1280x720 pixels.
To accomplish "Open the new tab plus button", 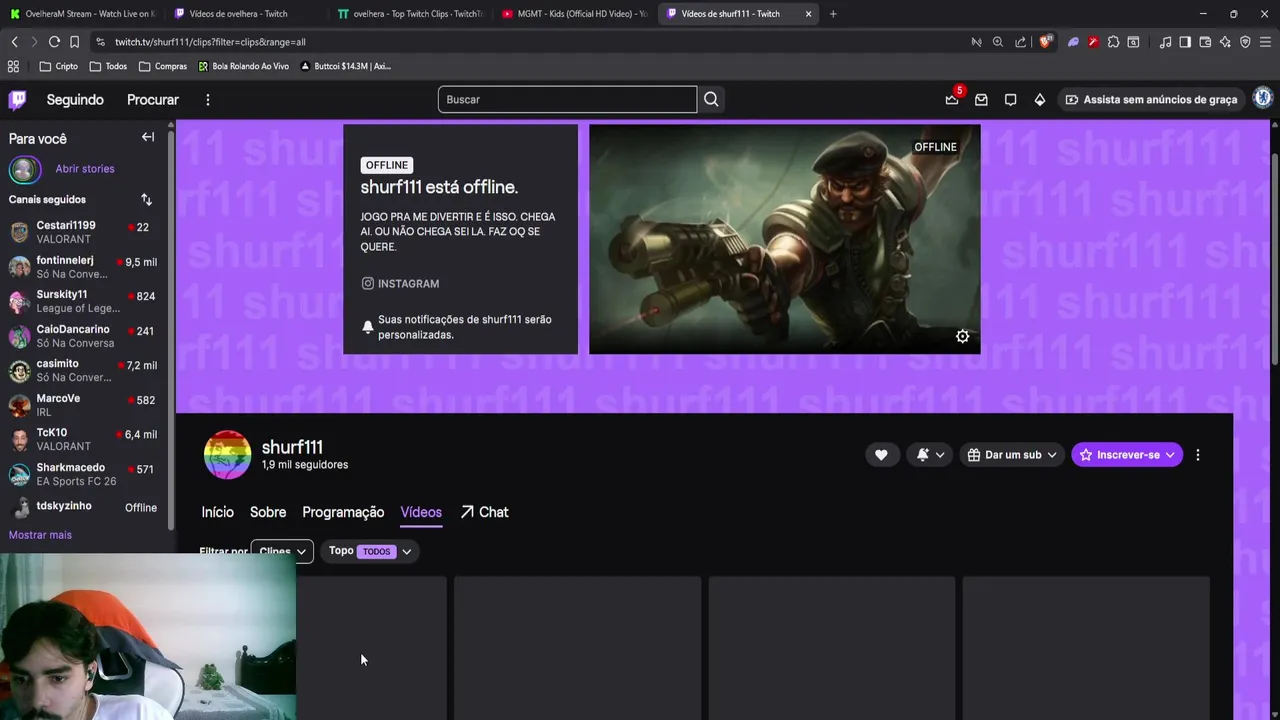I will click(x=833, y=14).
